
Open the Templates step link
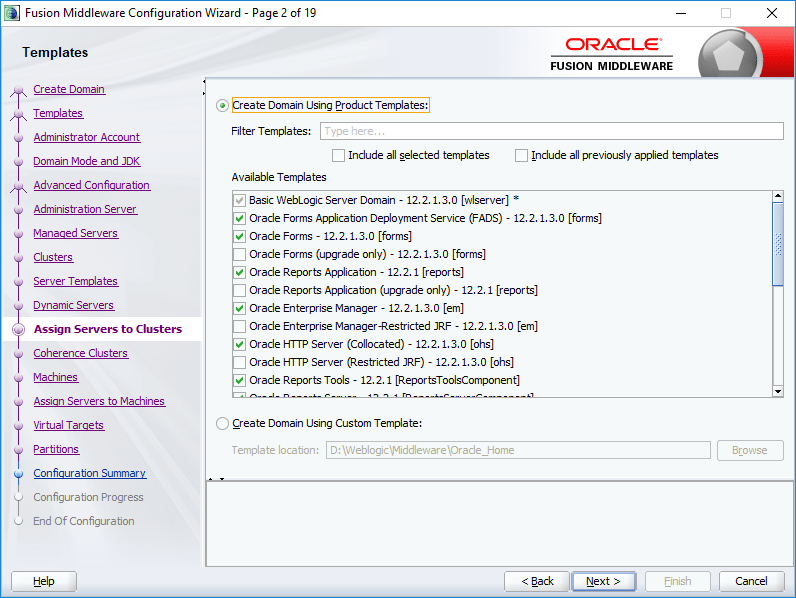coord(58,113)
